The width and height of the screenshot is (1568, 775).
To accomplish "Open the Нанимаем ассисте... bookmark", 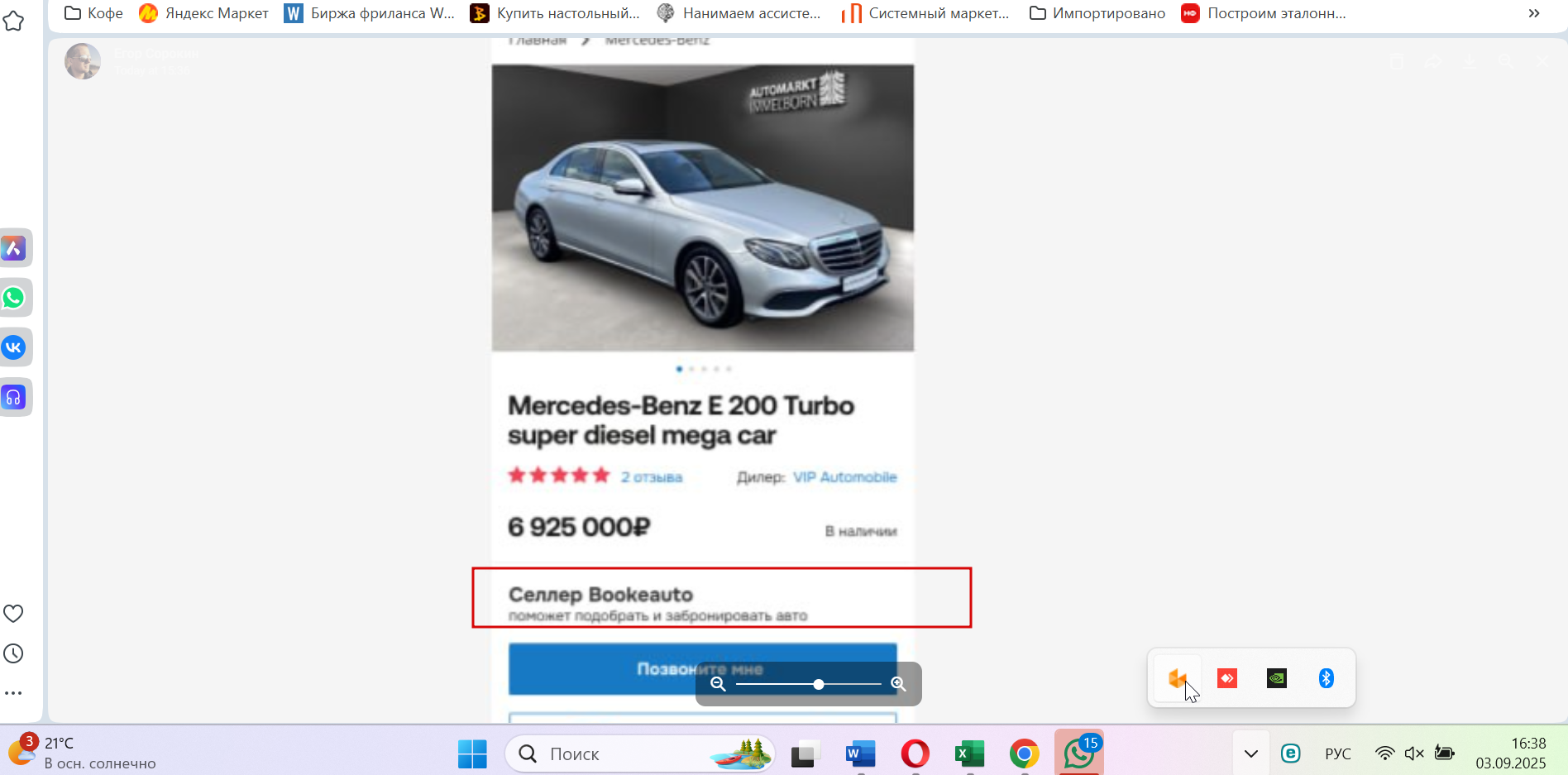I will click(x=739, y=13).
